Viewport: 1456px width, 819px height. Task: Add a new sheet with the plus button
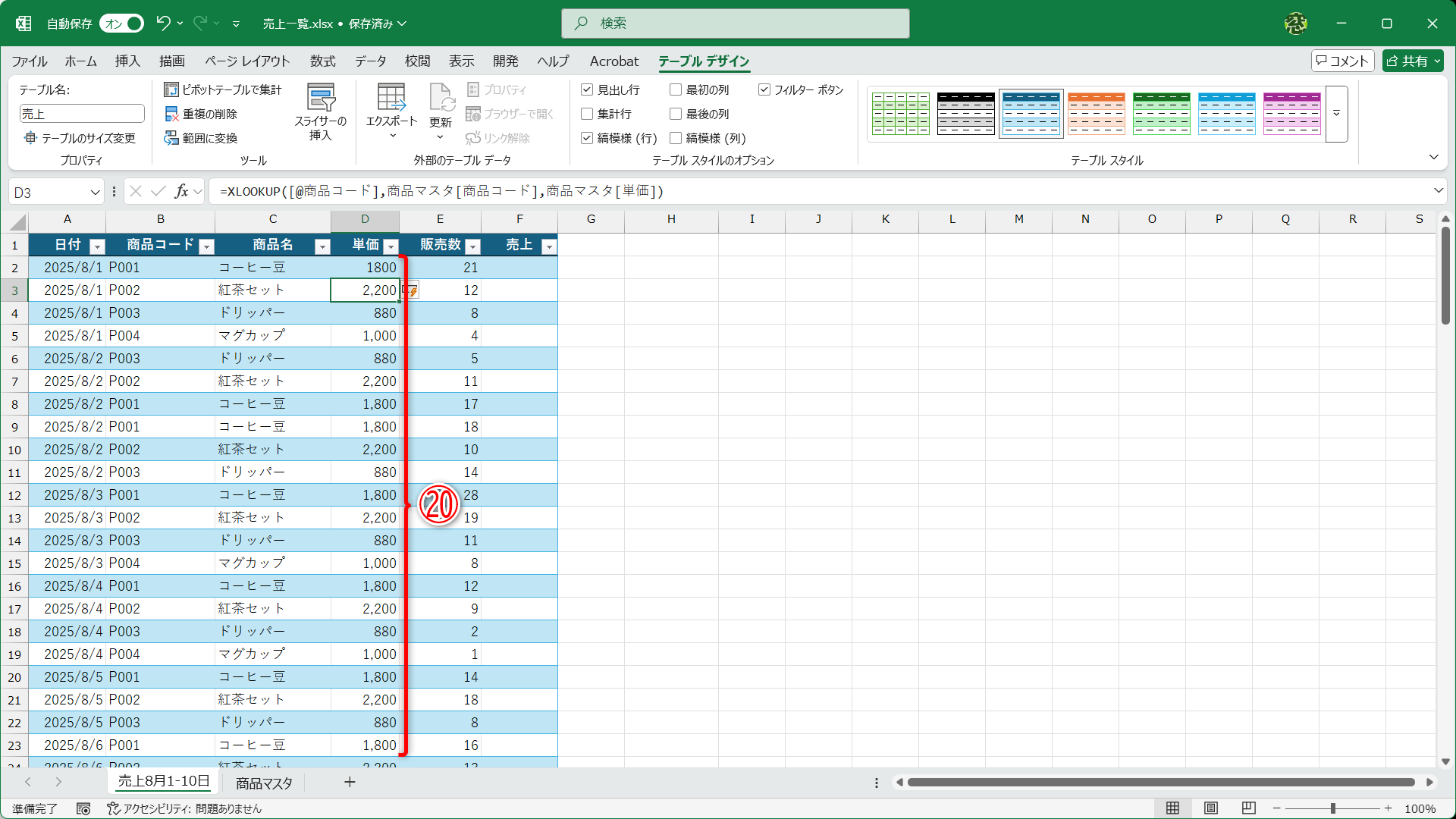[350, 782]
